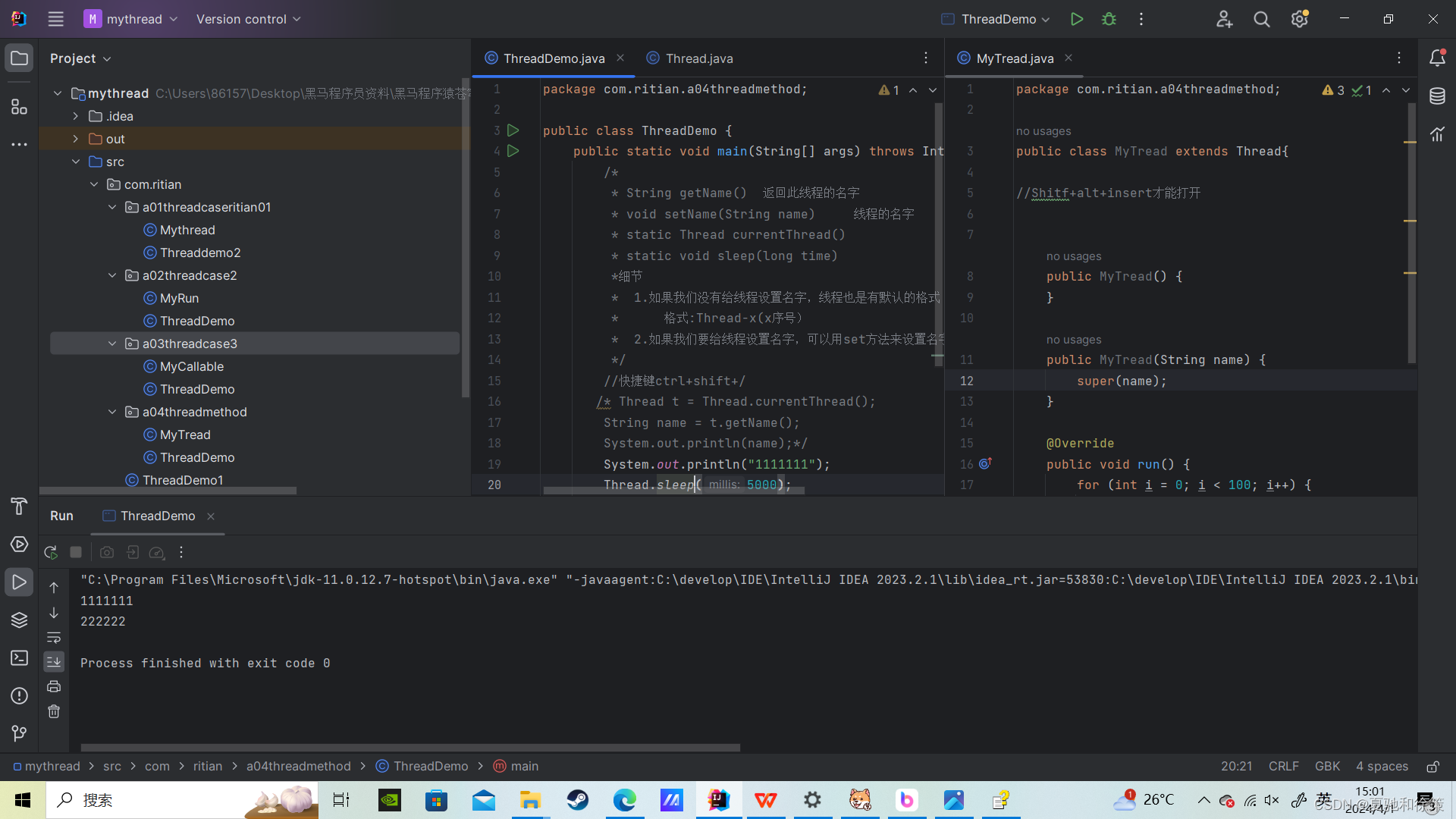Toggle soft-wrap in Run console
Viewport: 1456px width, 819px height.
coord(54,637)
